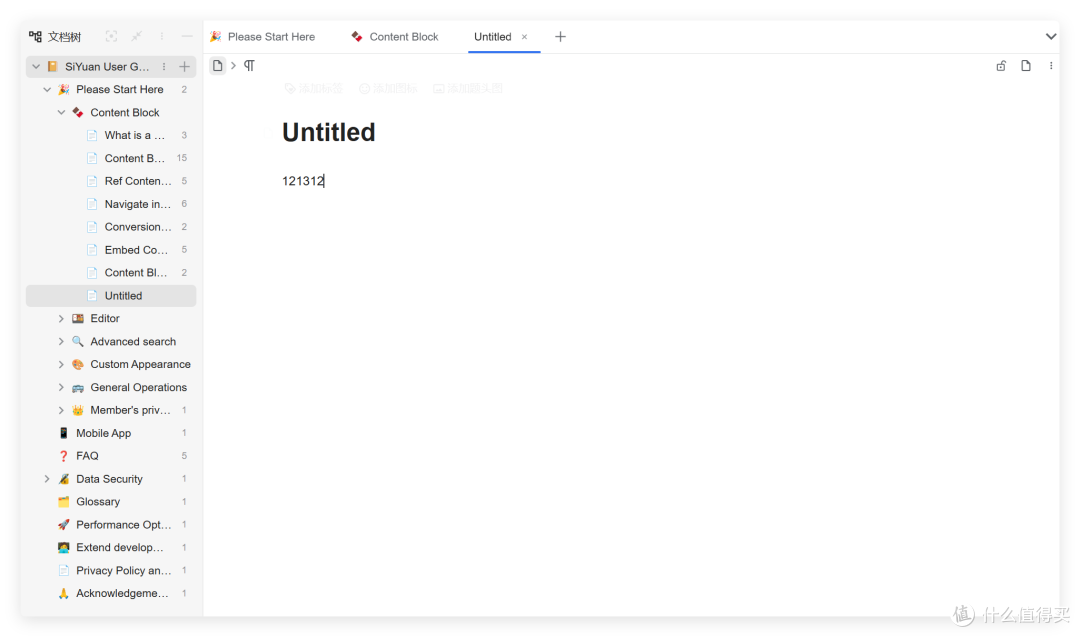Open 'Performance Opt...' document
Image resolution: width=1080 pixels, height=637 pixels.
click(111, 525)
